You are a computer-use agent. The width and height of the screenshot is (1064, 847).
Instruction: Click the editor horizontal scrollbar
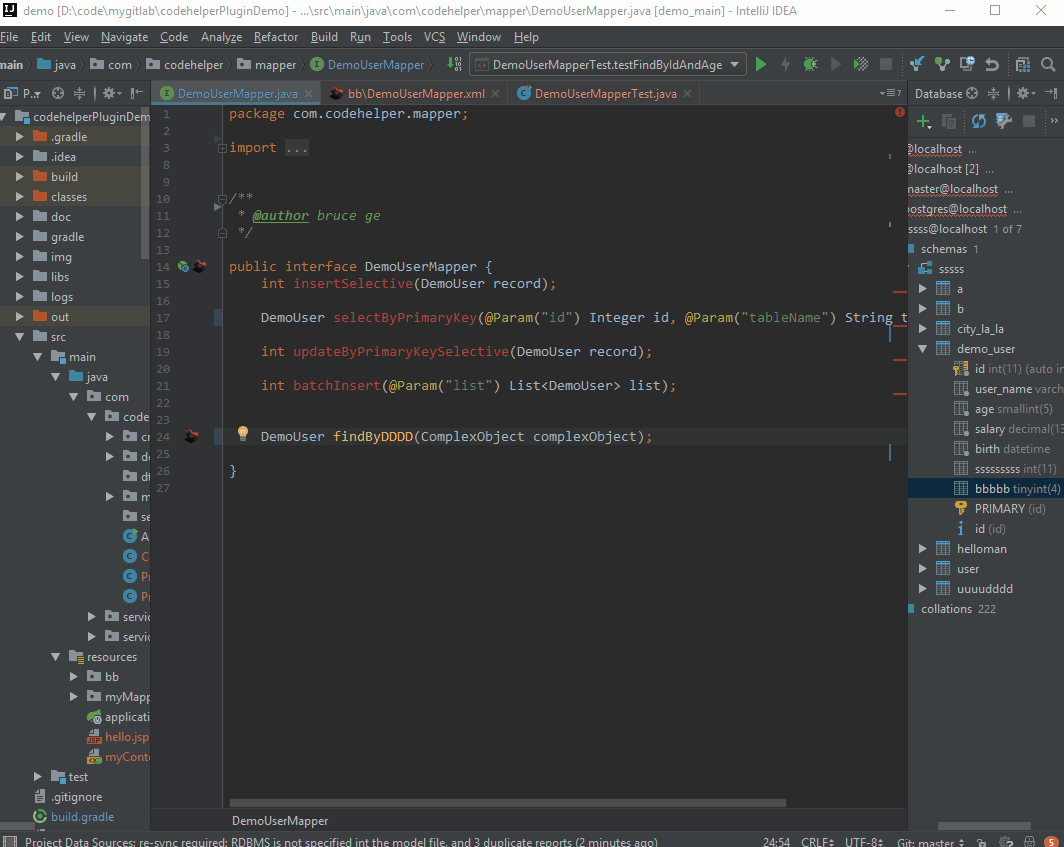pos(508,803)
